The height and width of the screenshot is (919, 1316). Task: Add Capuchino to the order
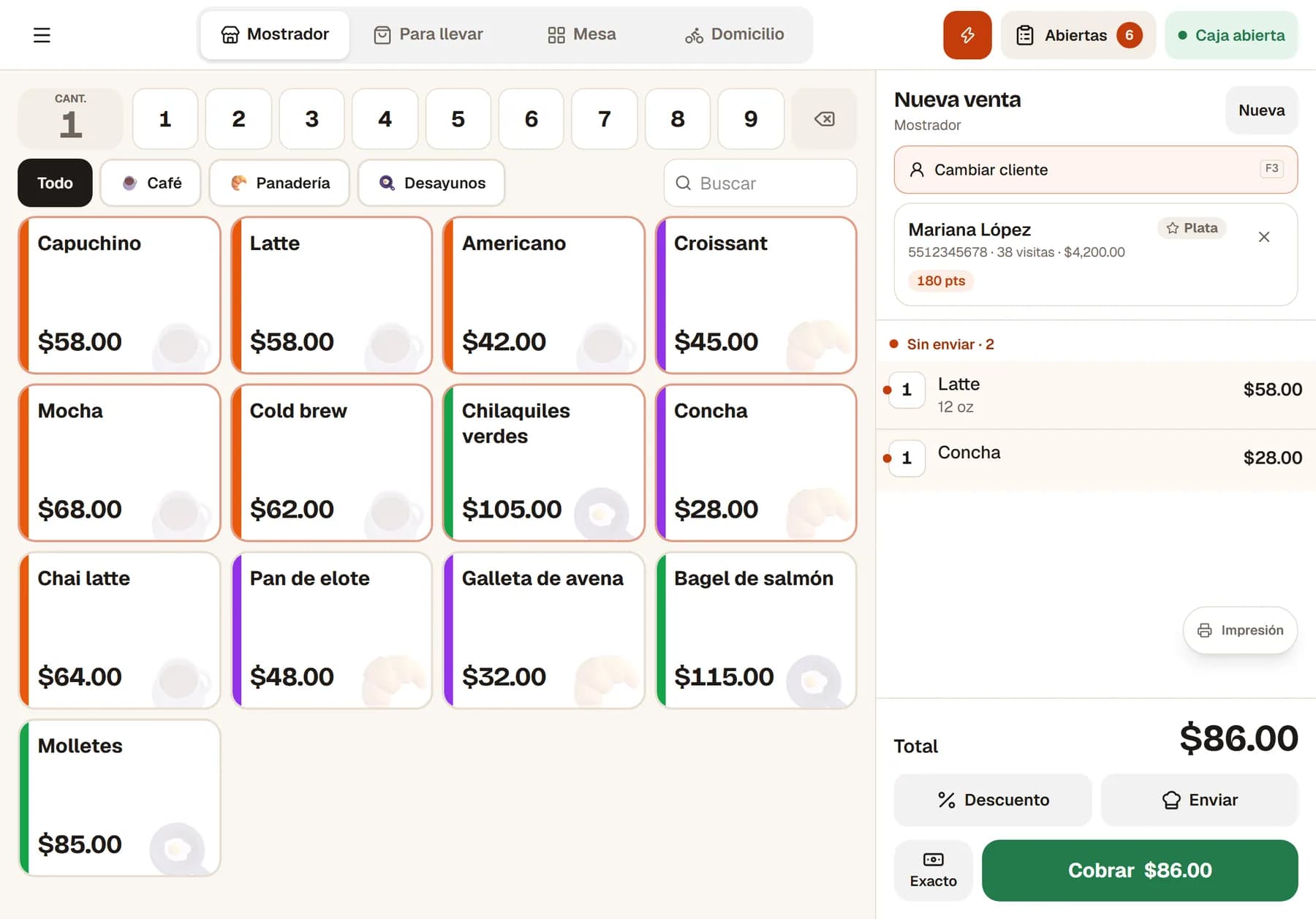pos(119,295)
